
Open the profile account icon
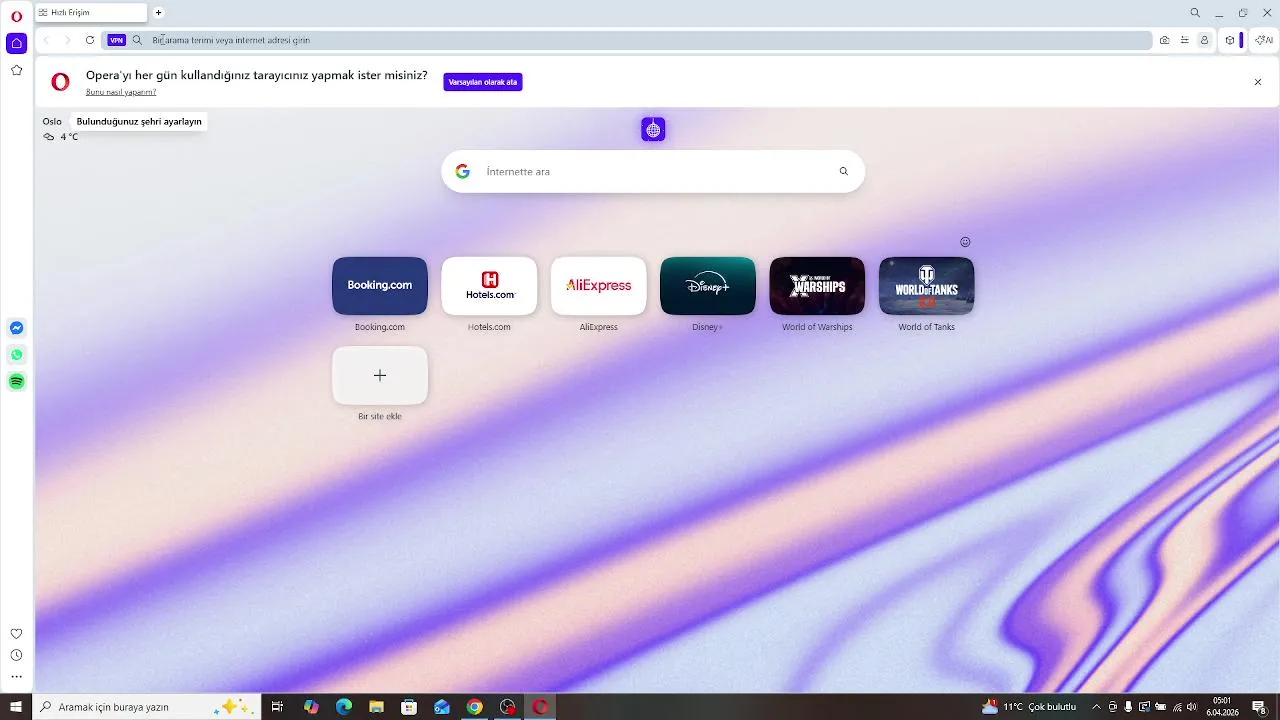point(1204,40)
